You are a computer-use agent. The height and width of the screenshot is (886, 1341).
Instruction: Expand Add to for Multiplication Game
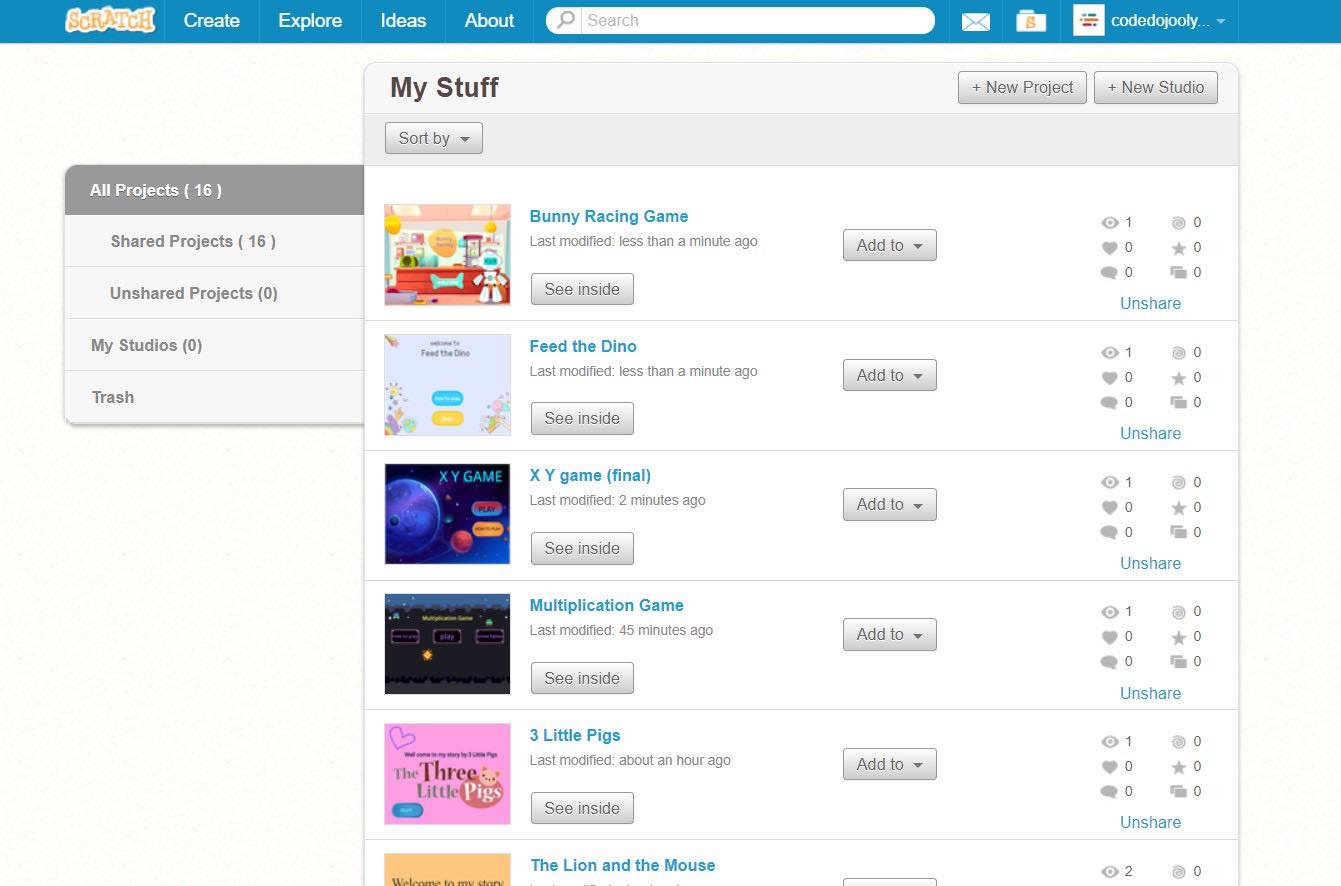[890, 634]
